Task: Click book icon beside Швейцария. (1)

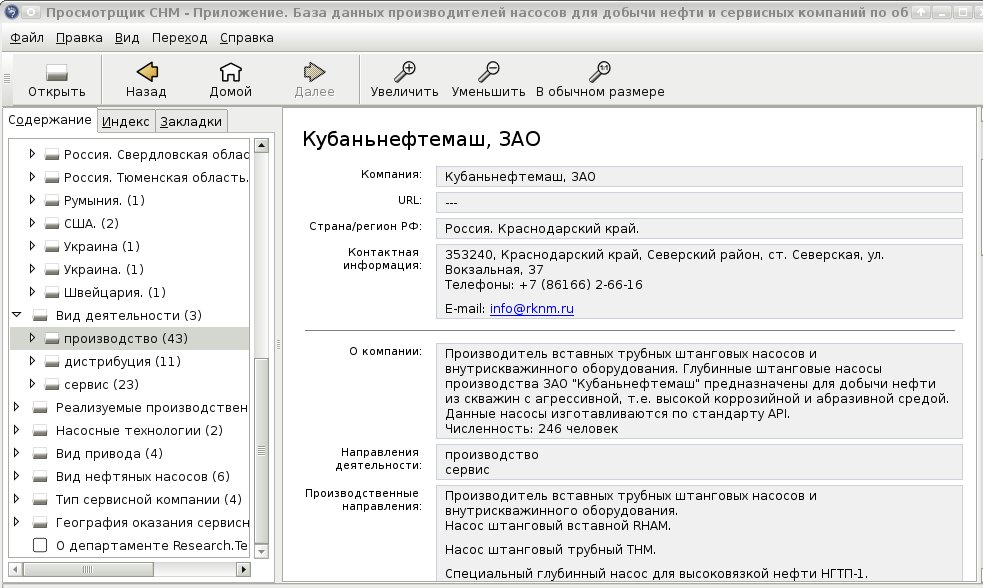Action: pyautogui.click(x=52, y=293)
